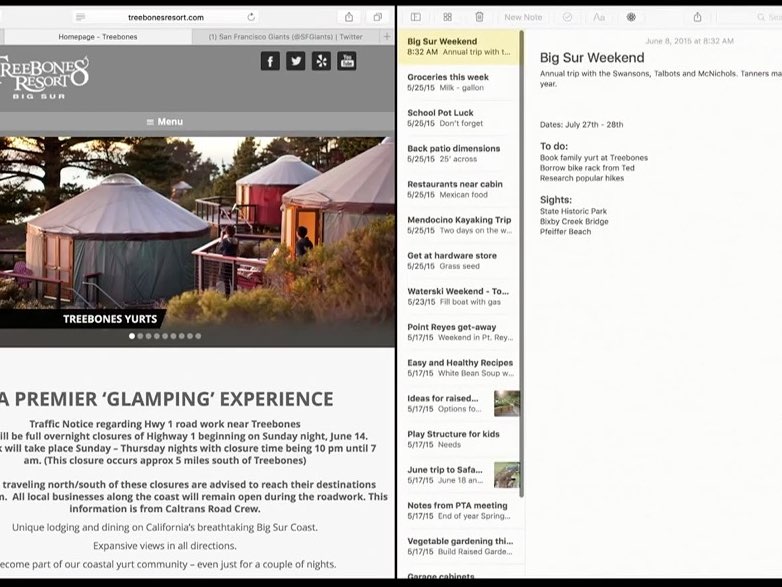Share the Big Sur Weekend note

(697, 17)
